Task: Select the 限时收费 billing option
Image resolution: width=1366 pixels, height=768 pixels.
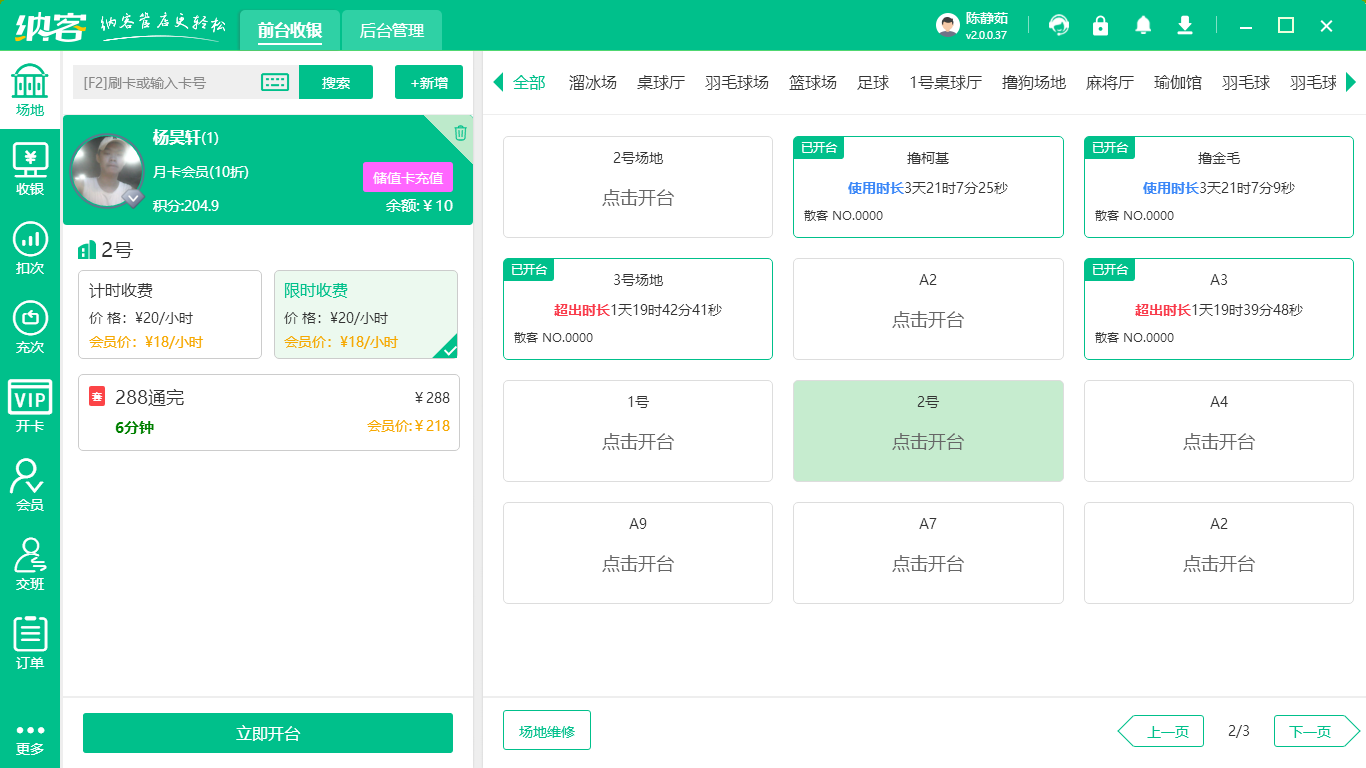Action: [x=365, y=314]
